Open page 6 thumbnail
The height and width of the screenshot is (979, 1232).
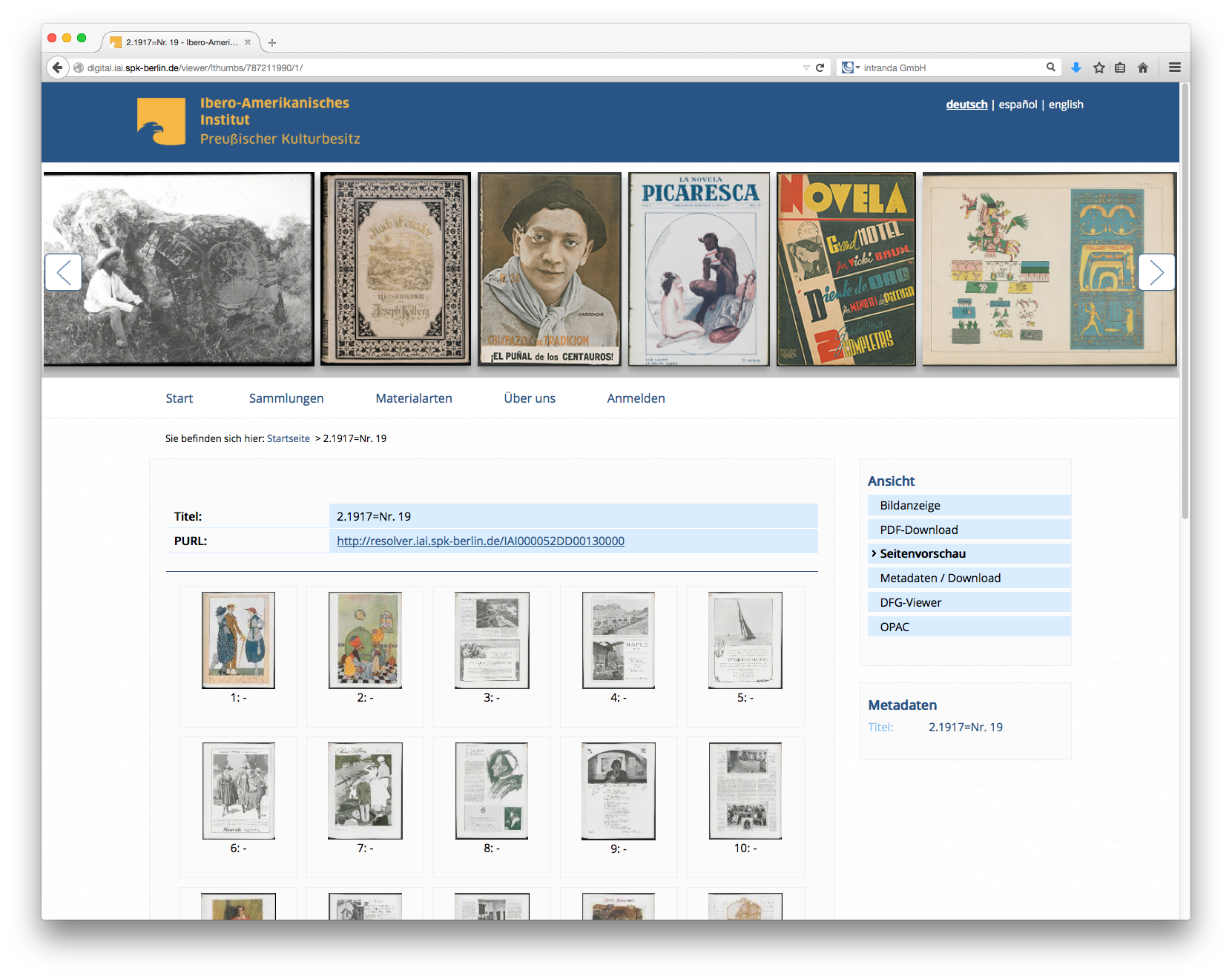tap(238, 791)
